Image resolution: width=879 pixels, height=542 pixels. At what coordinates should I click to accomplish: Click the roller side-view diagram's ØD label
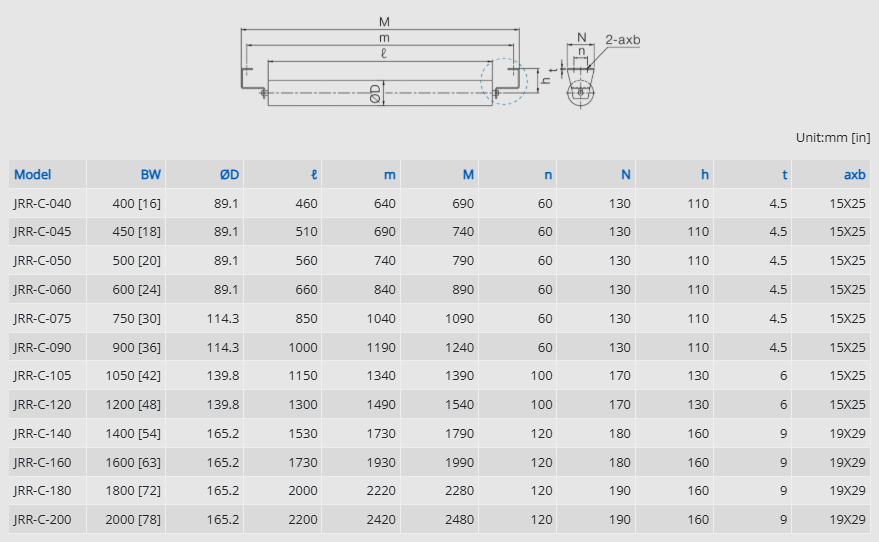[375, 93]
